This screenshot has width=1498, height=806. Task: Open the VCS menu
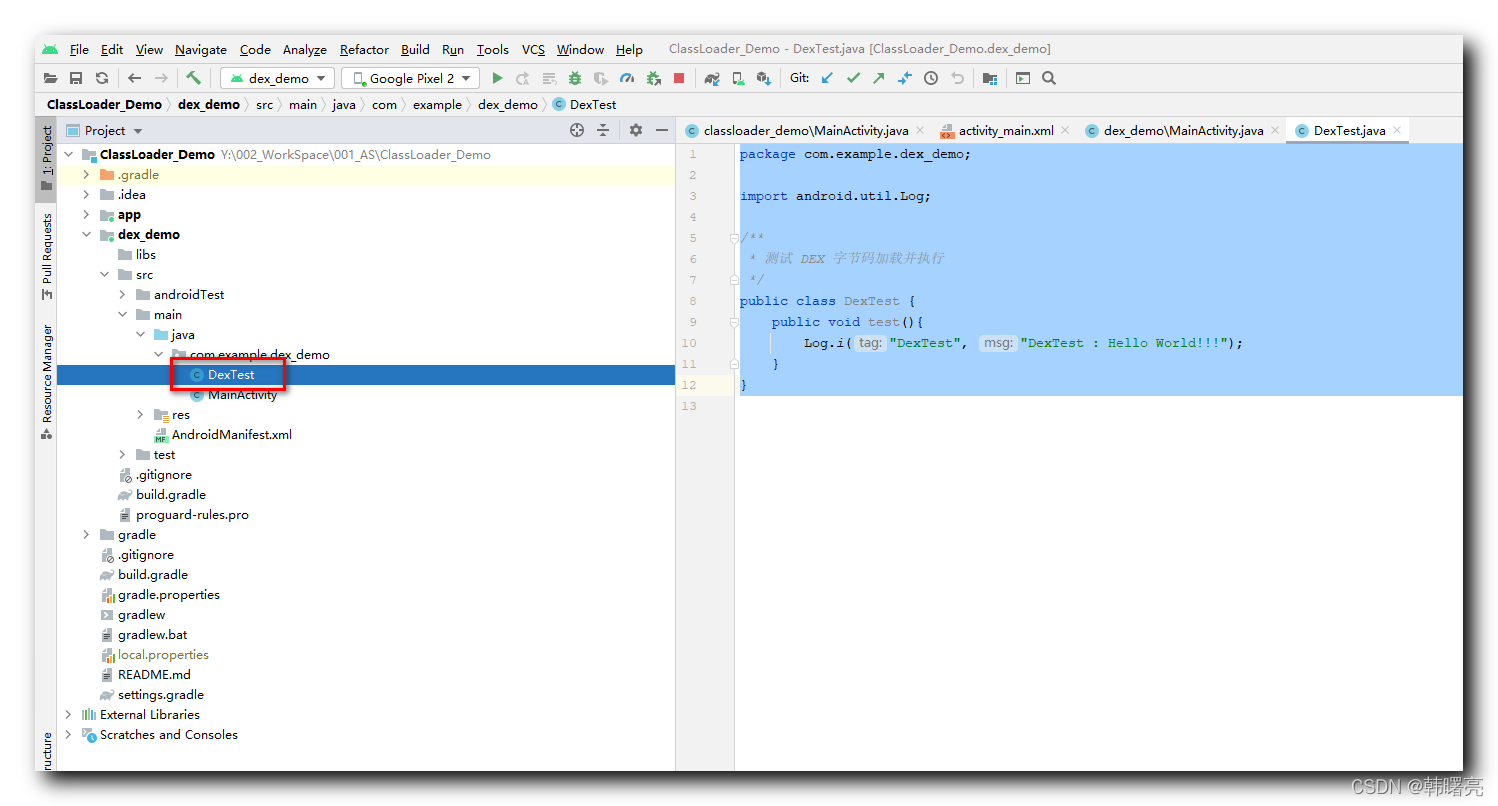coord(533,49)
